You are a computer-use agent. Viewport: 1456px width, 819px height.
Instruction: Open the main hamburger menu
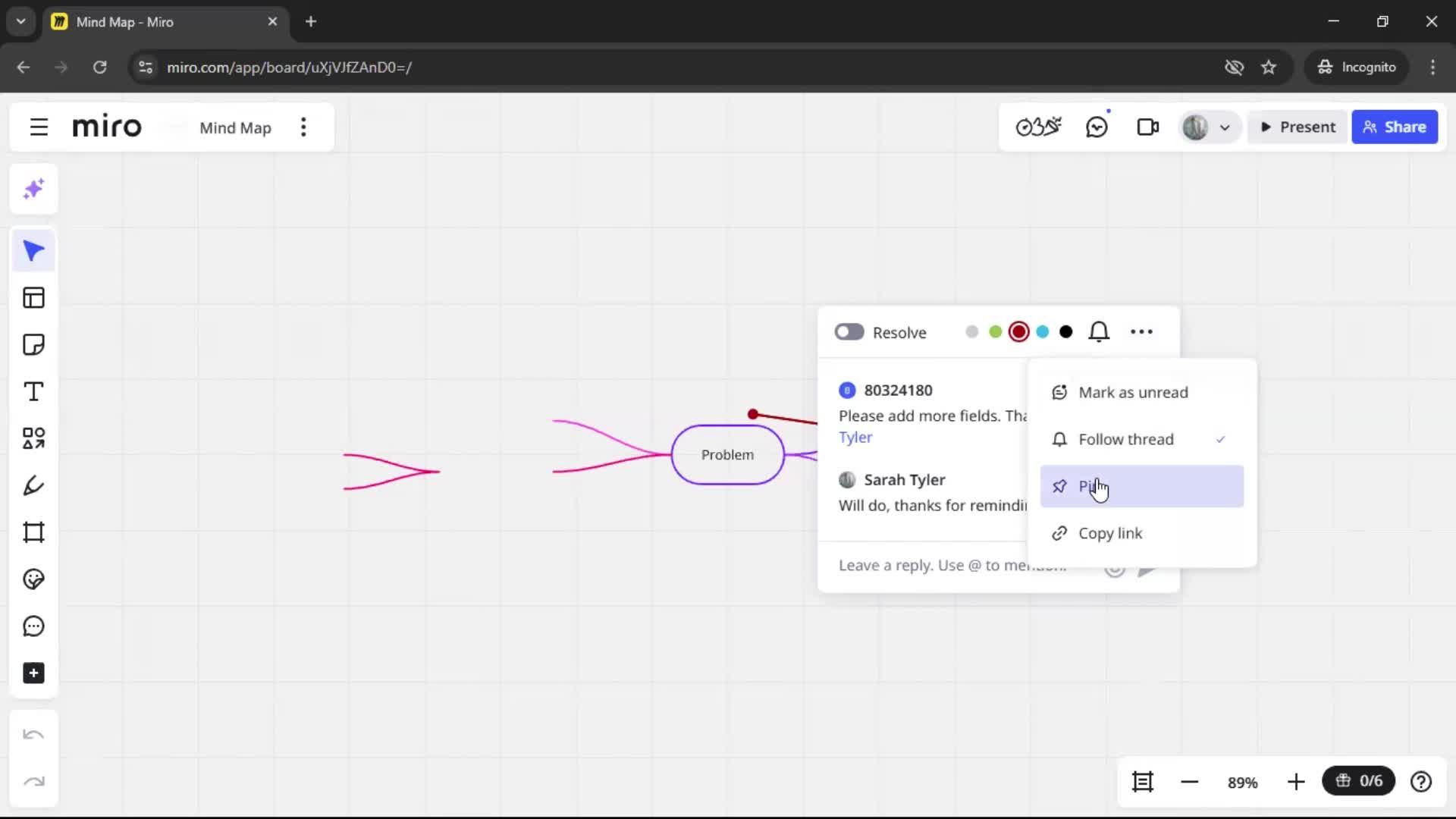click(x=39, y=127)
